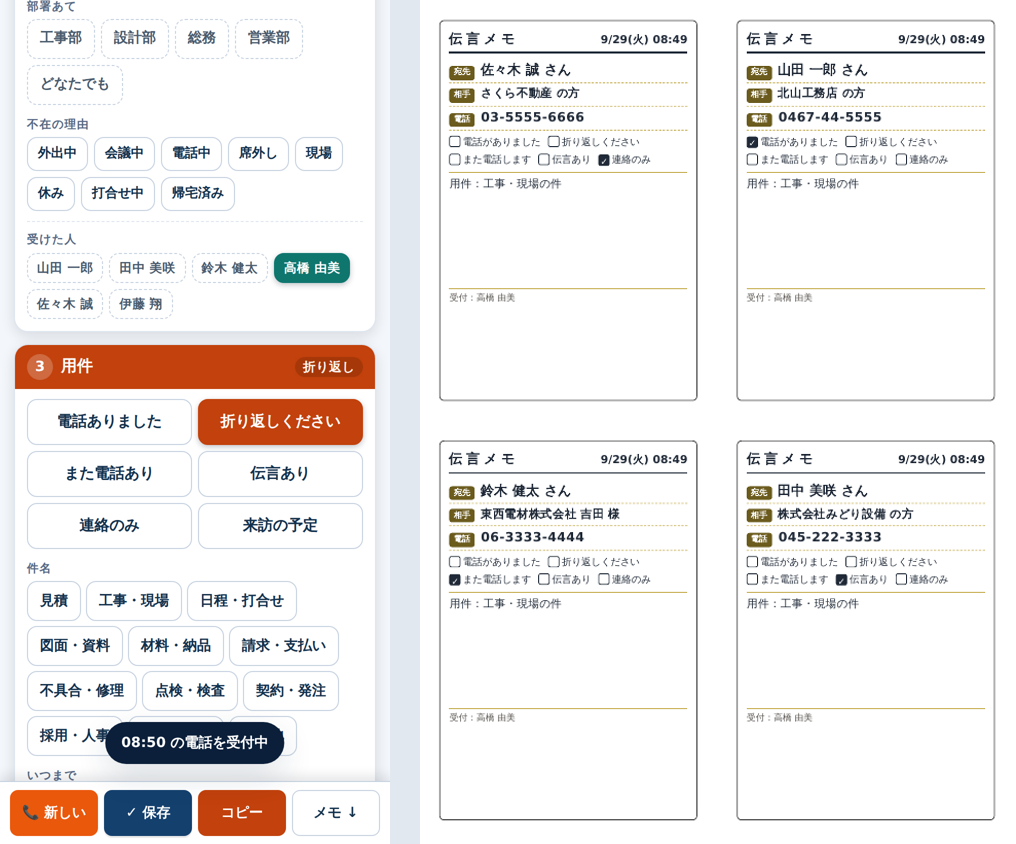Select the 日程・打合せ subject chip
The image size is (1016, 844).
coord(242,601)
